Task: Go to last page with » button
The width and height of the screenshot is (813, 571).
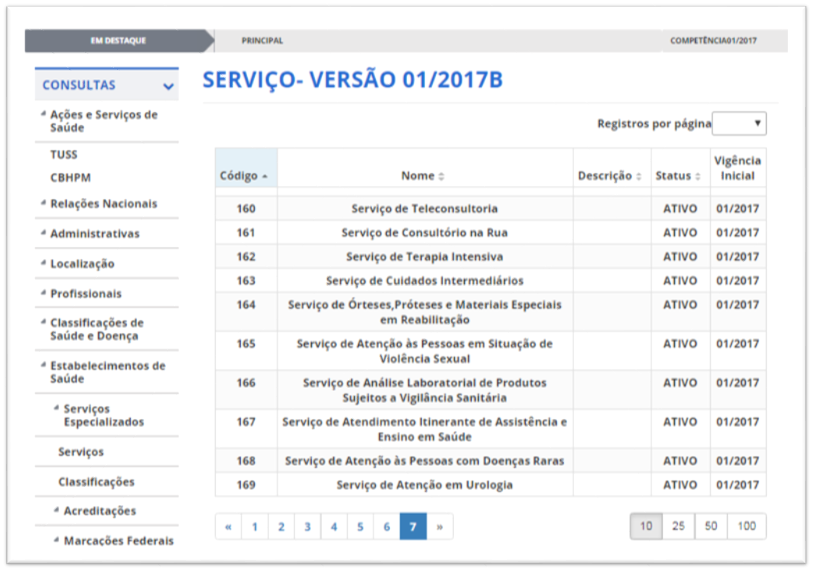Action: tap(439, 527)
